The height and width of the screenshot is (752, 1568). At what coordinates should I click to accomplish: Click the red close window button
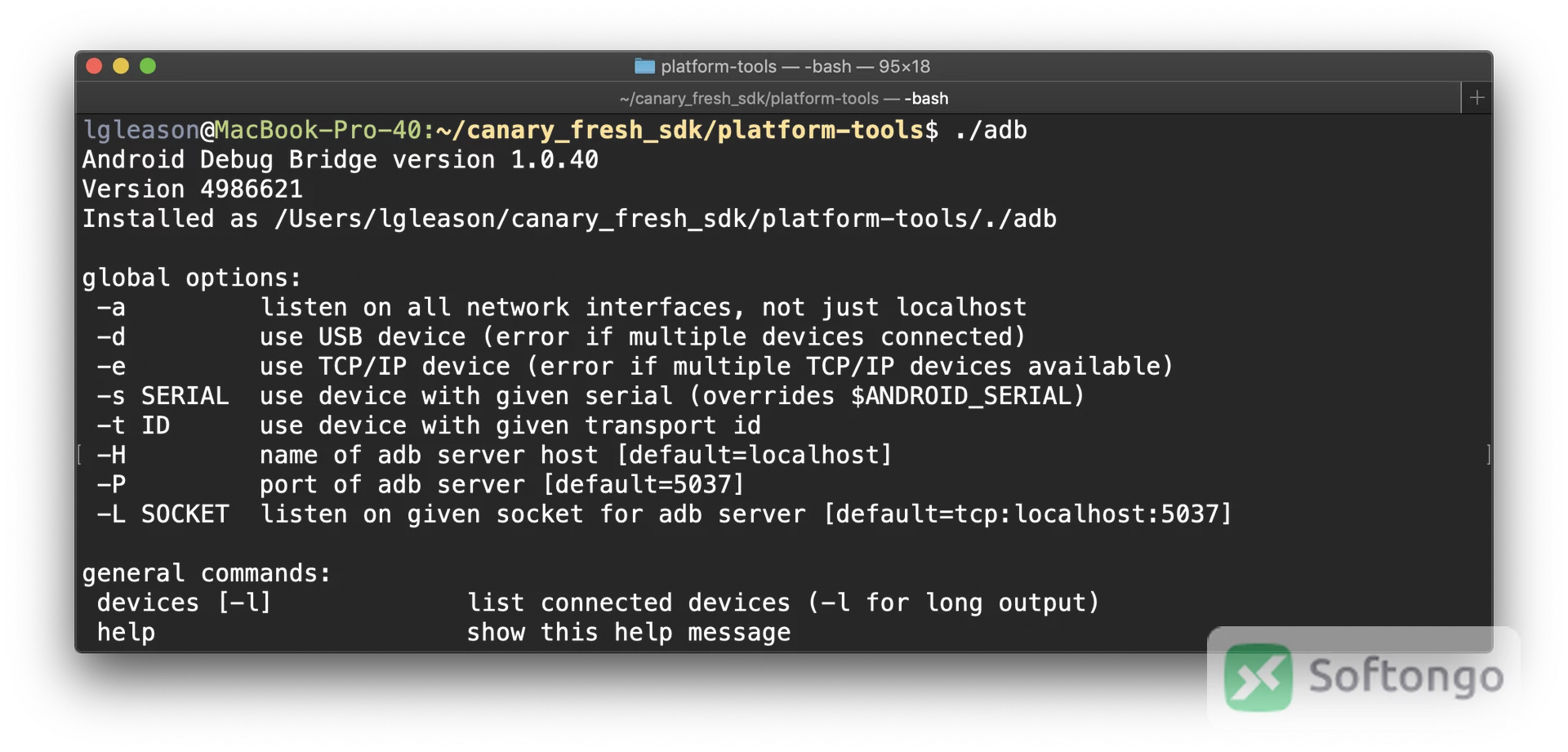point(94,66)
